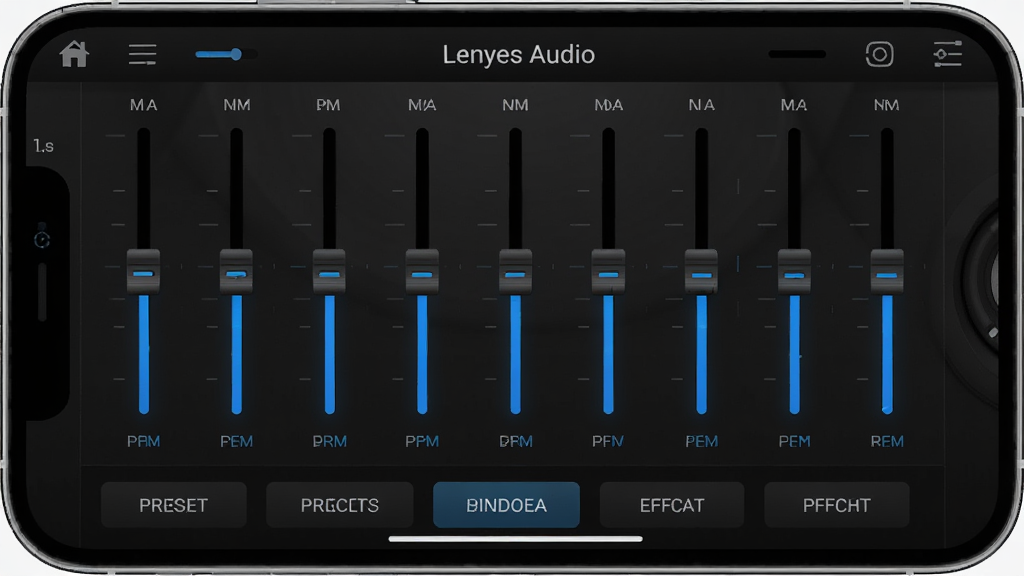
Task: Switch to the PRESET tab
Action: click(x=174, y=505)
